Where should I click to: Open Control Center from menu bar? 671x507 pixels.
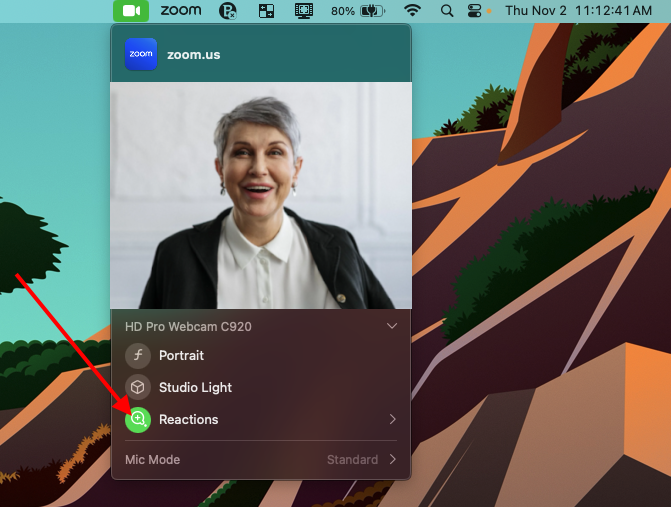474,11
